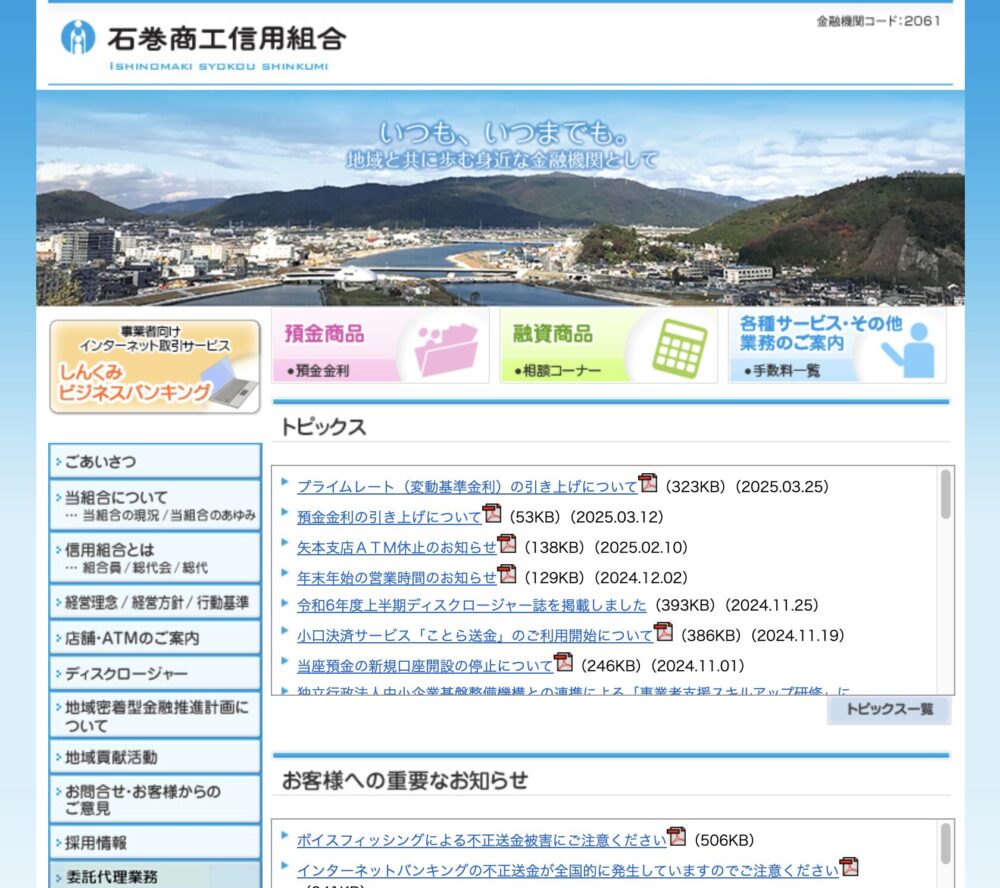
Task: Open PDF icon beside 矢本支店ATM休止のお知らせ
Action: coord(507,544)
